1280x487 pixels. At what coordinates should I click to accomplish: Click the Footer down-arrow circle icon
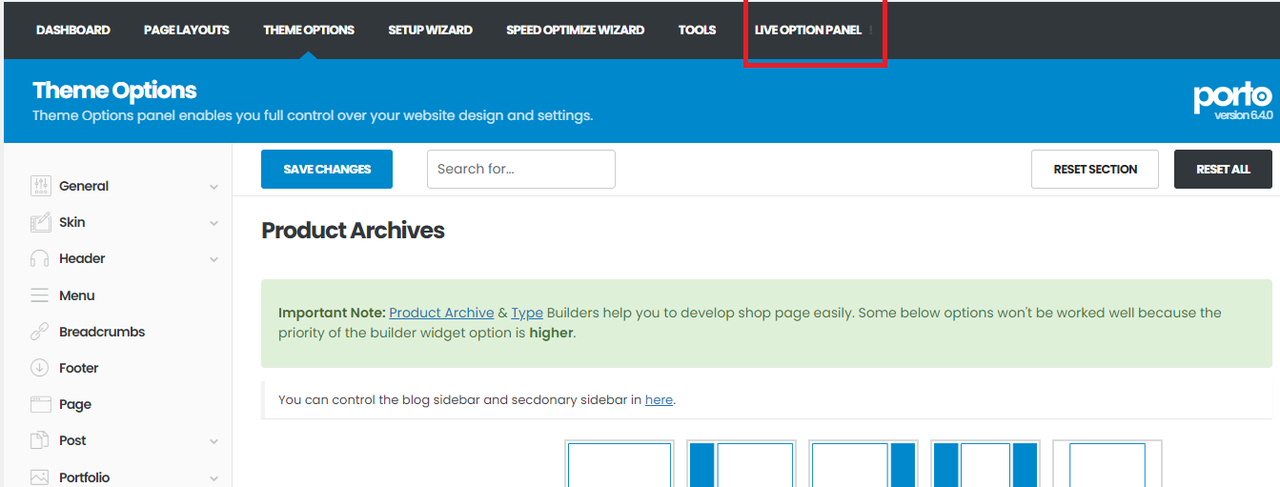click(40, 368)
